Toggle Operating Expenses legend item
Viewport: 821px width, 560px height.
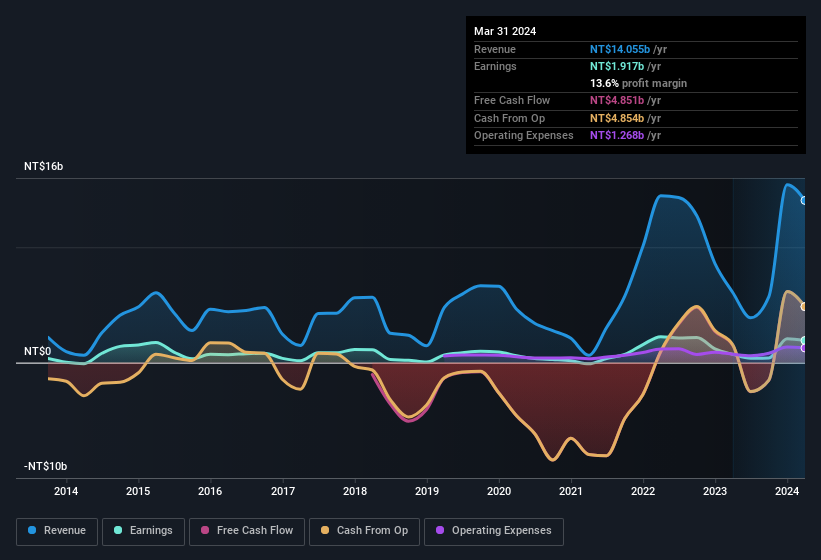click(x=494, y=530)
